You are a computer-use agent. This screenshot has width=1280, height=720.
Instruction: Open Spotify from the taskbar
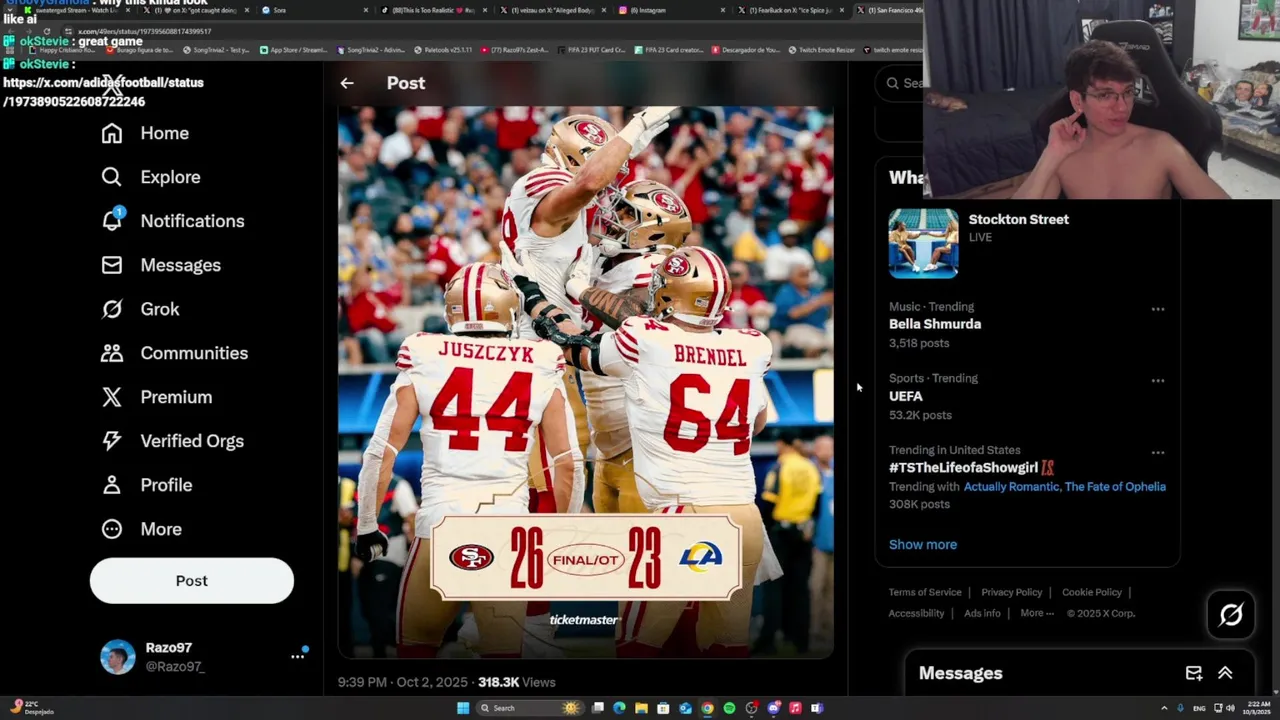coord(729,708)
